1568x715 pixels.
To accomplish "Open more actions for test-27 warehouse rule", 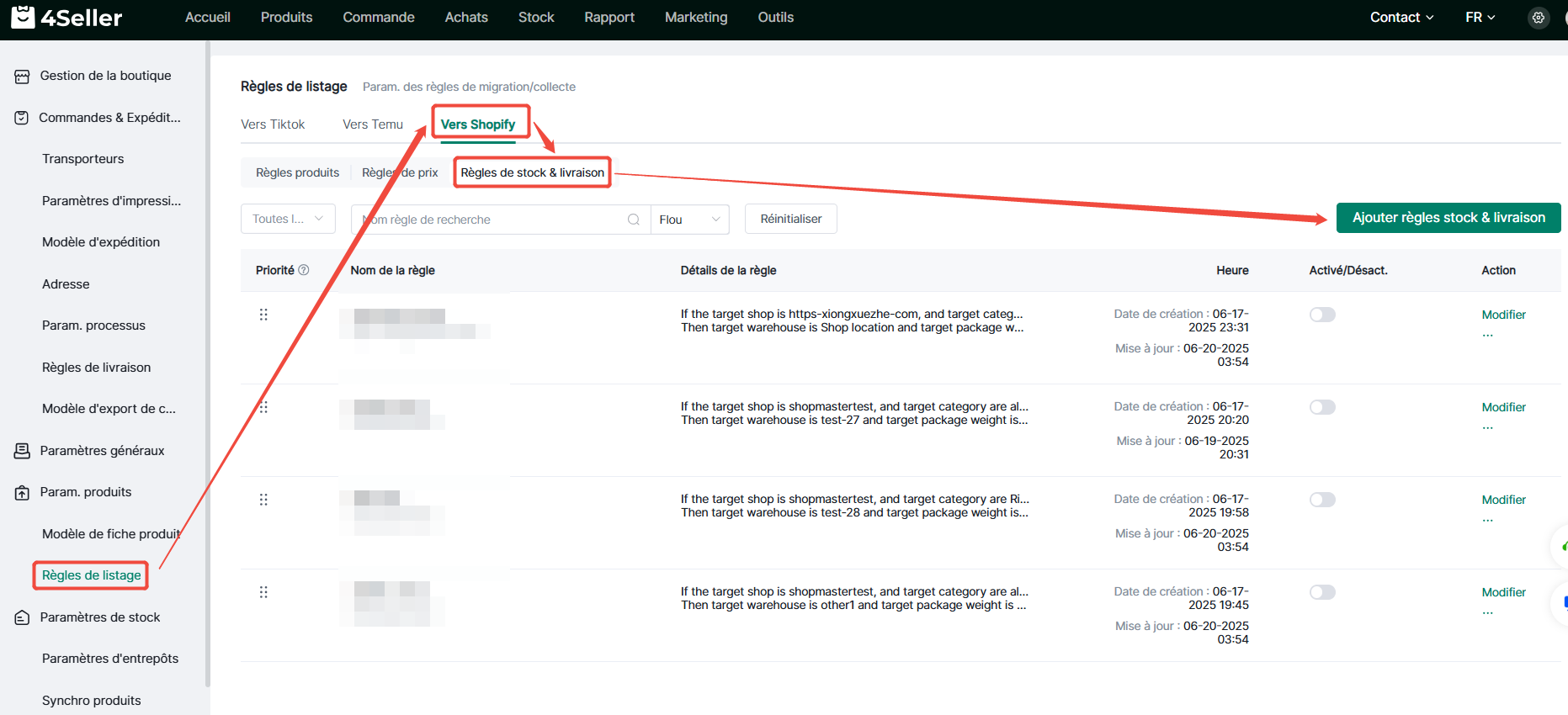I will pos(1488,426).
